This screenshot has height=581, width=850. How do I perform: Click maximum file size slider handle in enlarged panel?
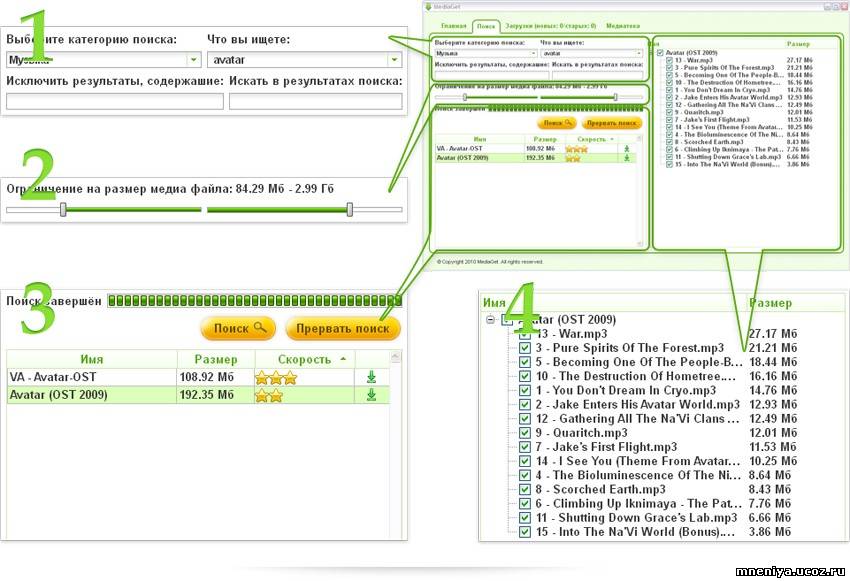350,210
